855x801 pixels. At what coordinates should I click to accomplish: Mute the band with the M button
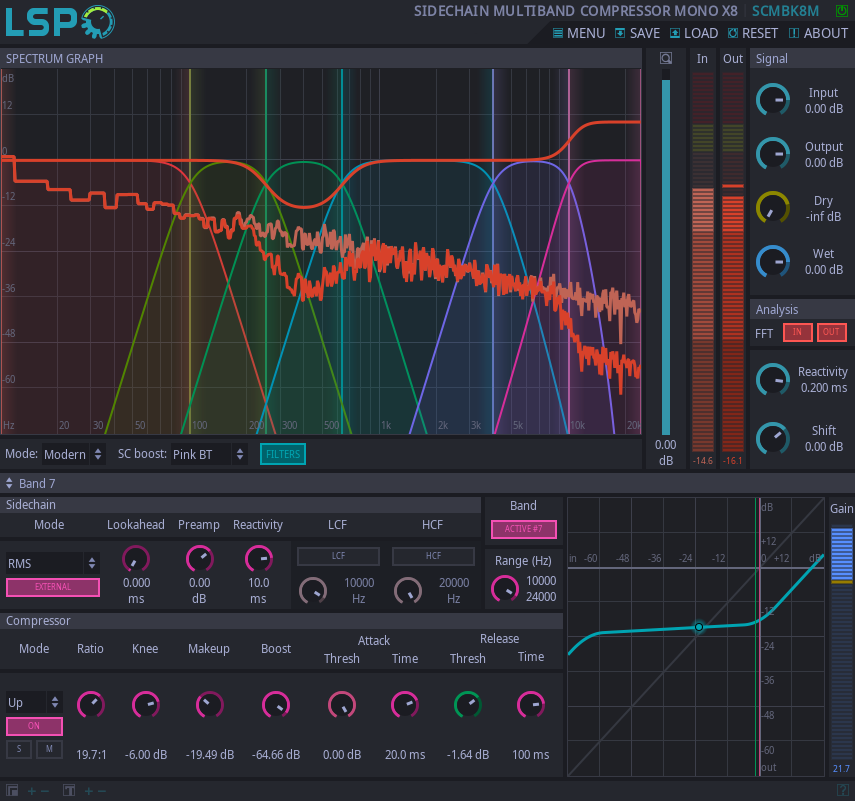[49, 750]
